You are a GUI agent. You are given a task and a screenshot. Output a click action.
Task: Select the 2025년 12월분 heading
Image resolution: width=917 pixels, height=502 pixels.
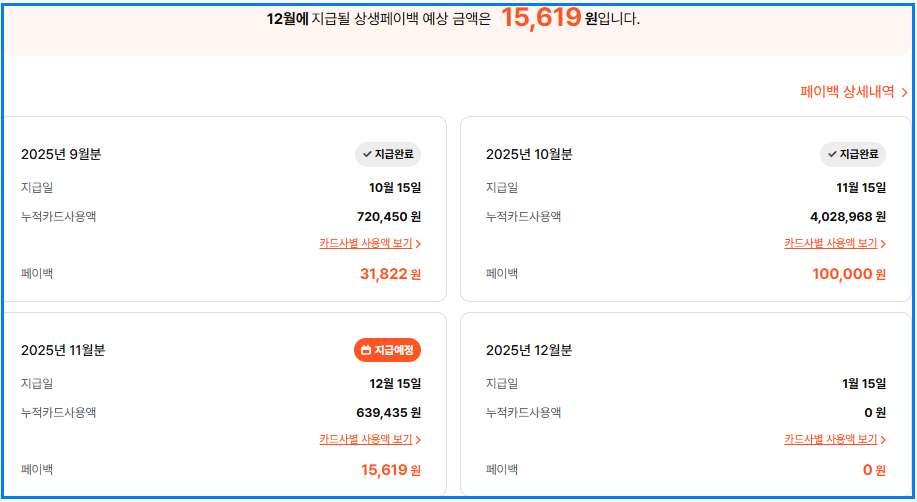click(529, 350)
